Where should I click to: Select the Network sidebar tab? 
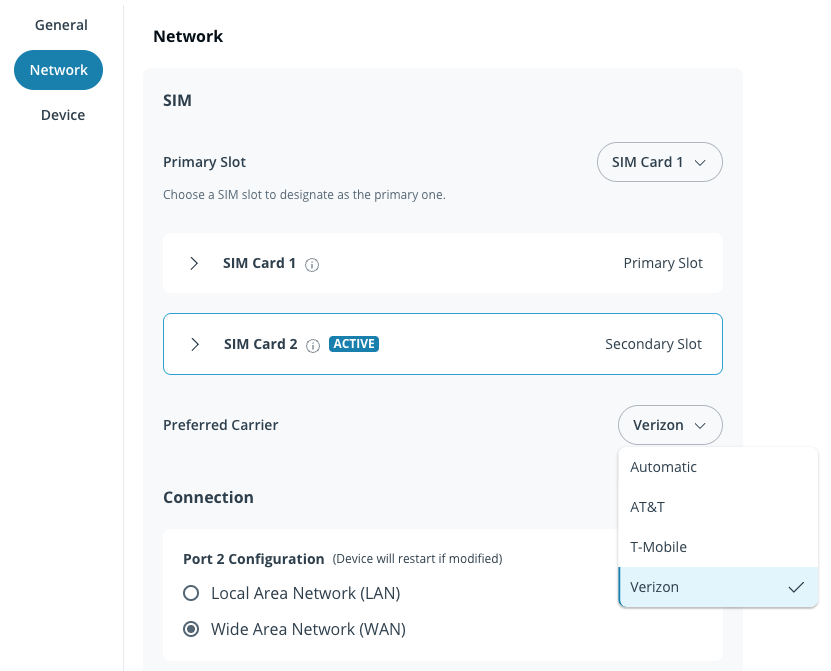click(58, 70)
